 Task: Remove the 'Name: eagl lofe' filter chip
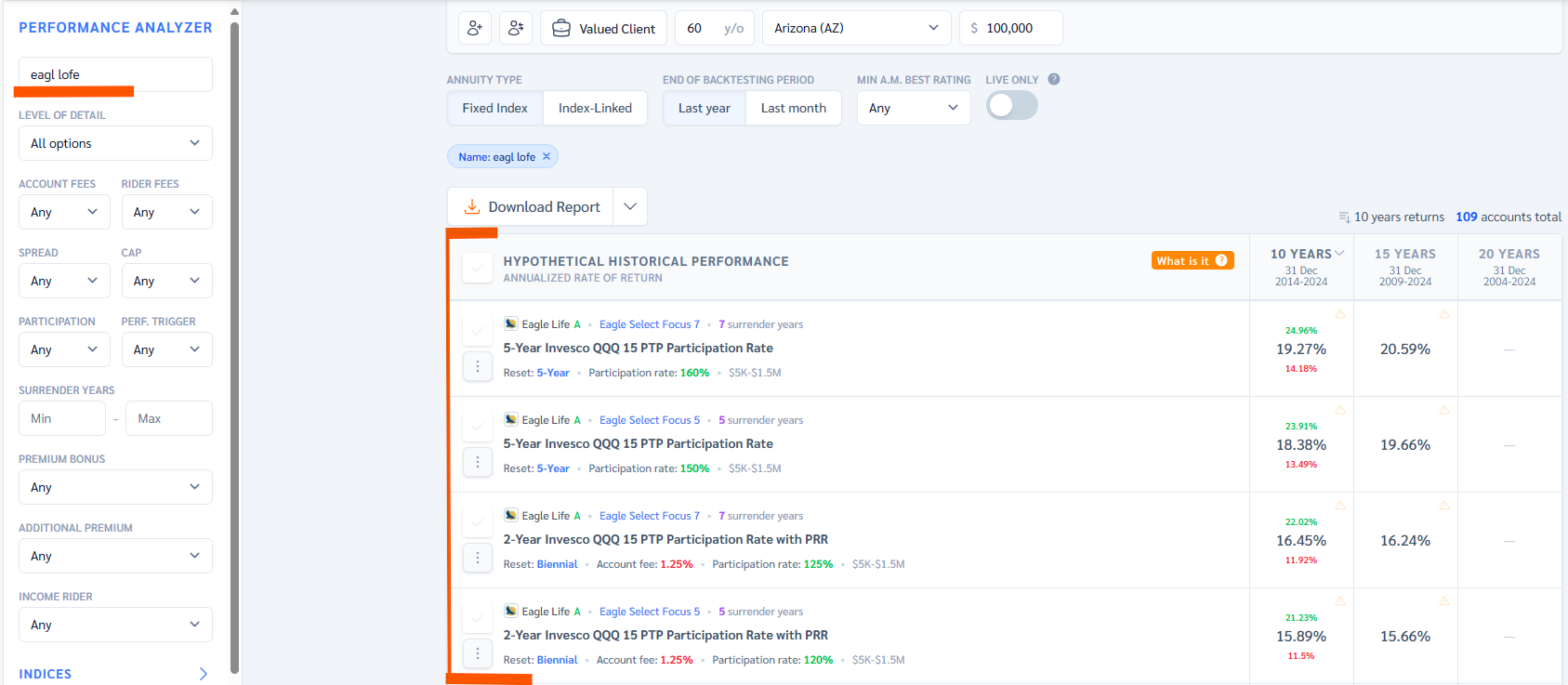coord(547,156)
